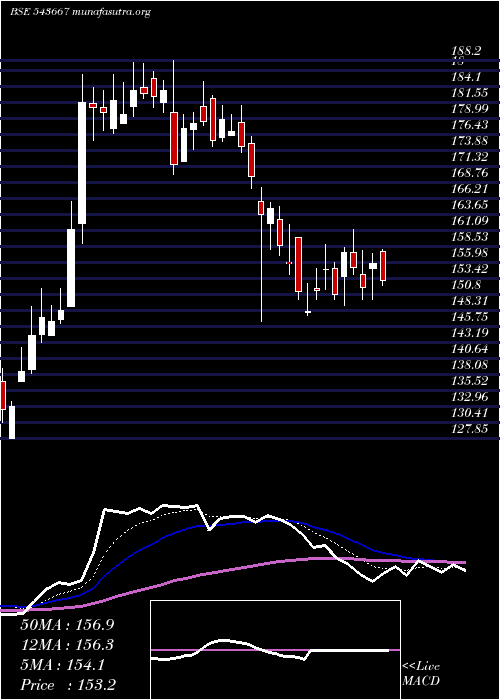Select the 145.75 price axis label
This screenshot has height=700, width=500.
coord(469,317)
